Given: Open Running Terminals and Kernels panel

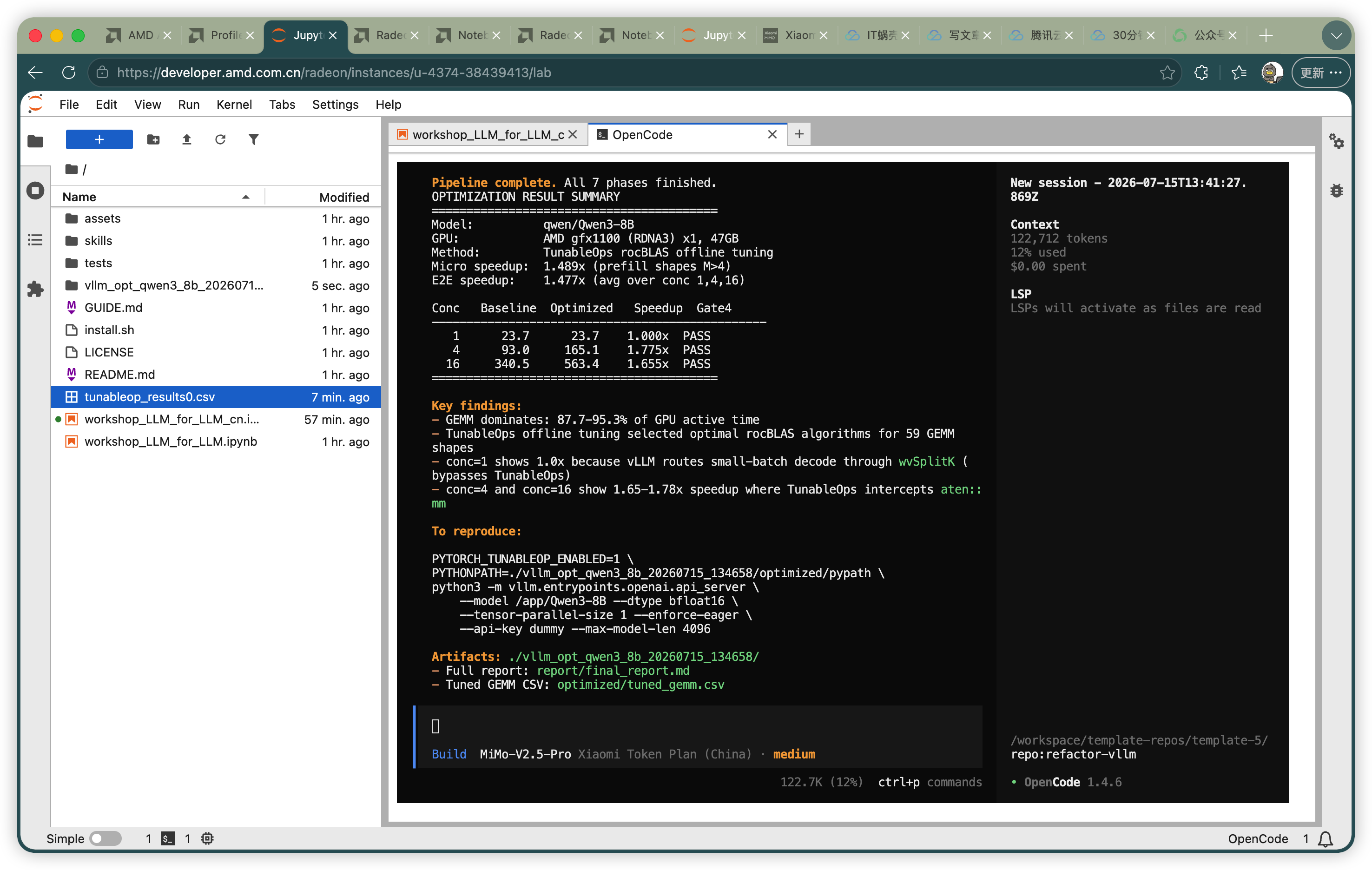Looking at the screenshot, I should click(35, 190).
